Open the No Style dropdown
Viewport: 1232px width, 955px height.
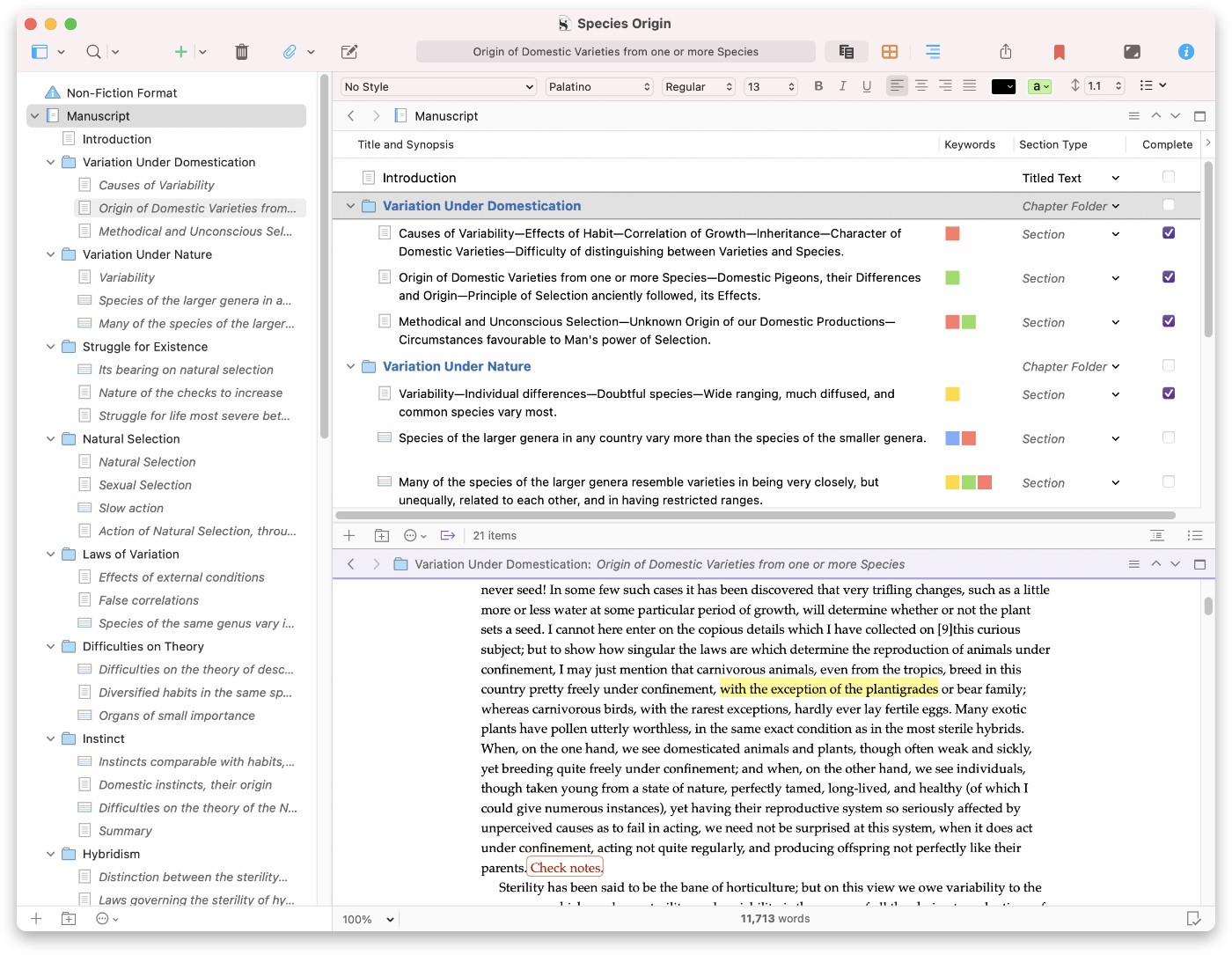[438, 86]
